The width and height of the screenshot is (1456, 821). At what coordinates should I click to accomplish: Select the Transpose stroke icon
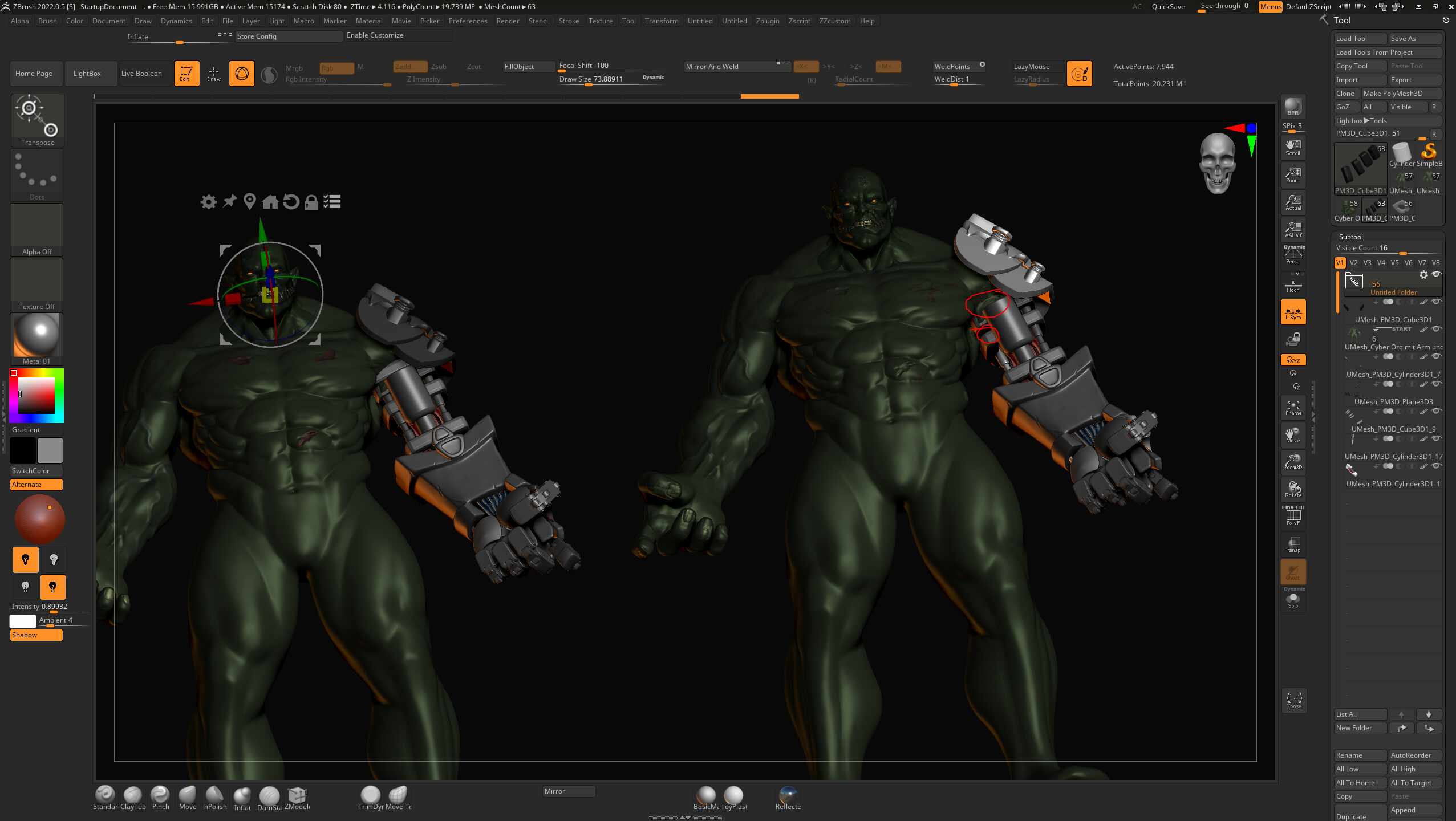(38, 120)
